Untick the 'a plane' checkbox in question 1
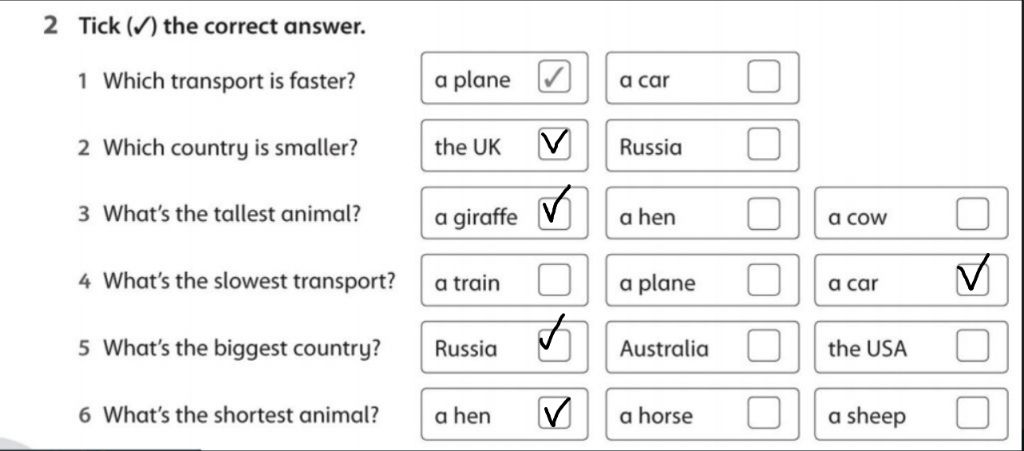The image size is (1024, 451). coord(554,77)
